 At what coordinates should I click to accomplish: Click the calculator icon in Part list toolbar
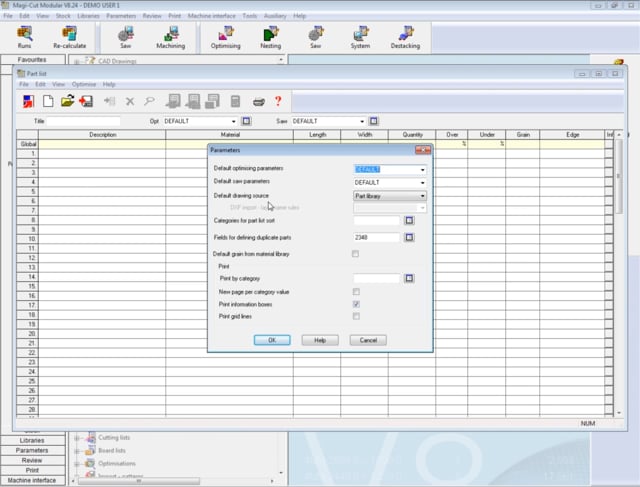235,101
